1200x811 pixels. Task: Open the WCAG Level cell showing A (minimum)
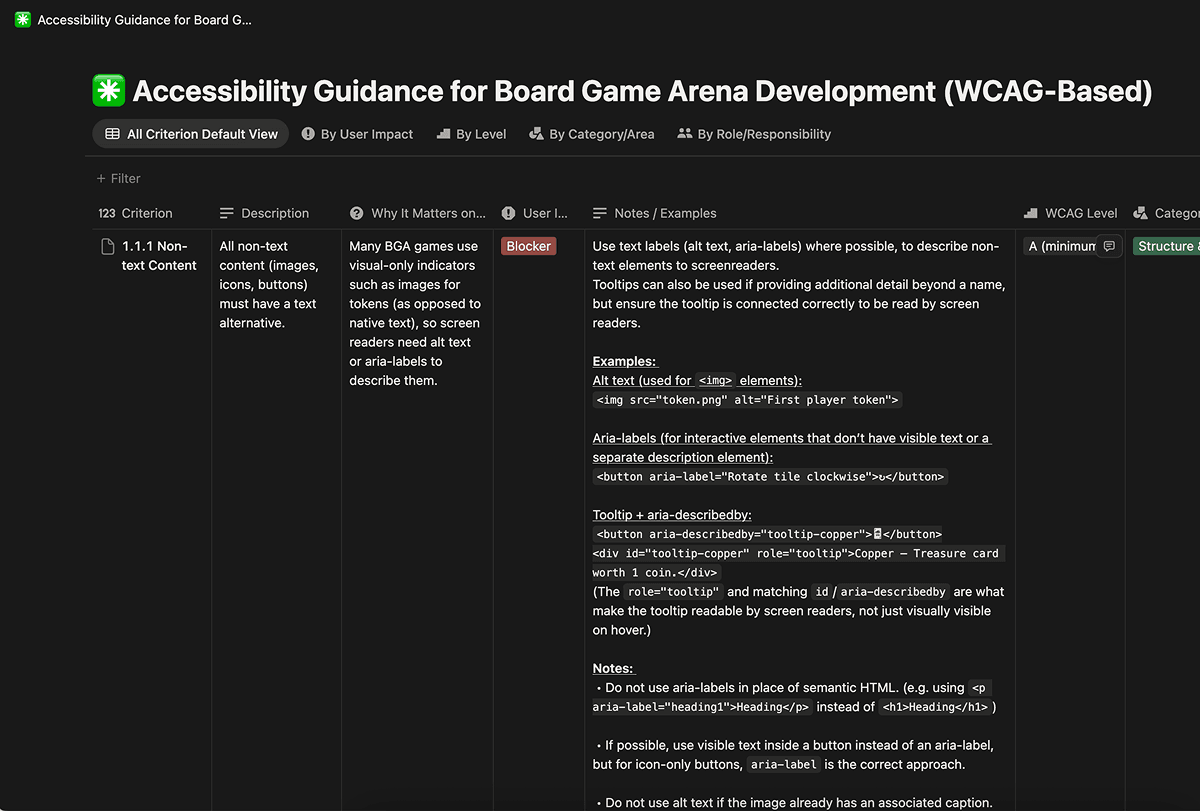coord(1063,245)
